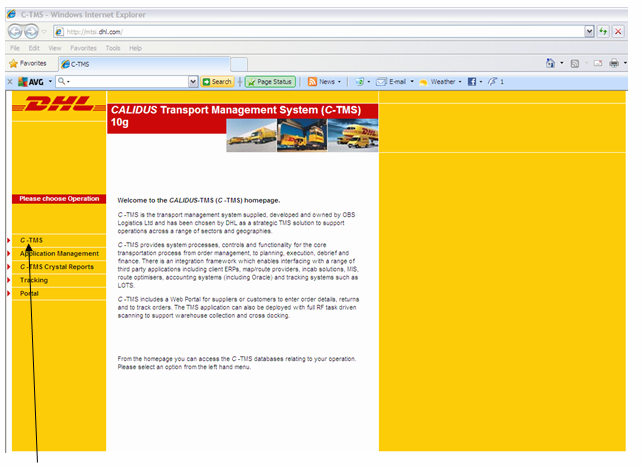Click the red arrow beside Application Management
The width and height of the screenshot is (642, 466).
[9, 254]
